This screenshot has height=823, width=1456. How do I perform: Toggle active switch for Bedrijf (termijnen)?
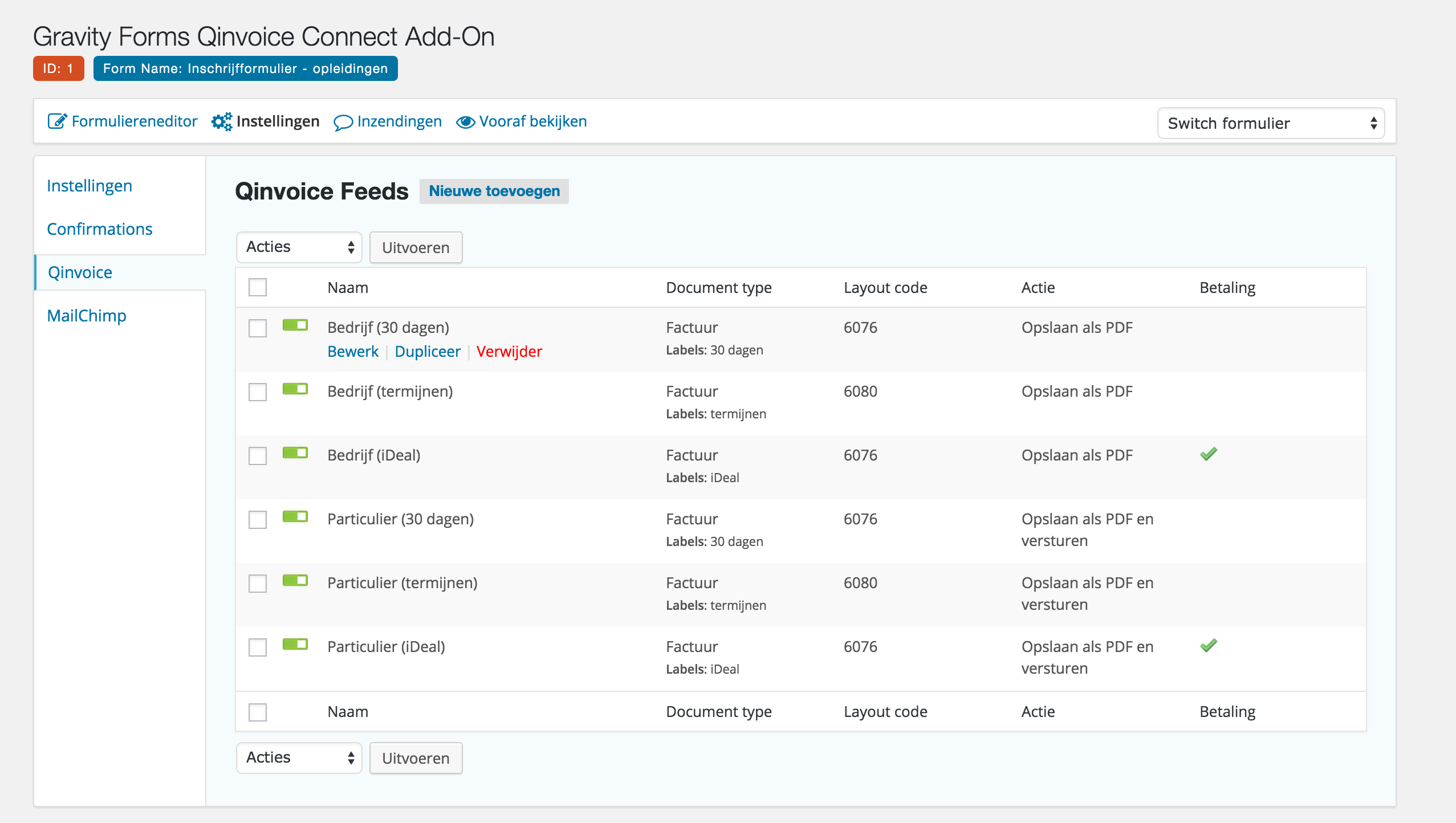[295, 389]
